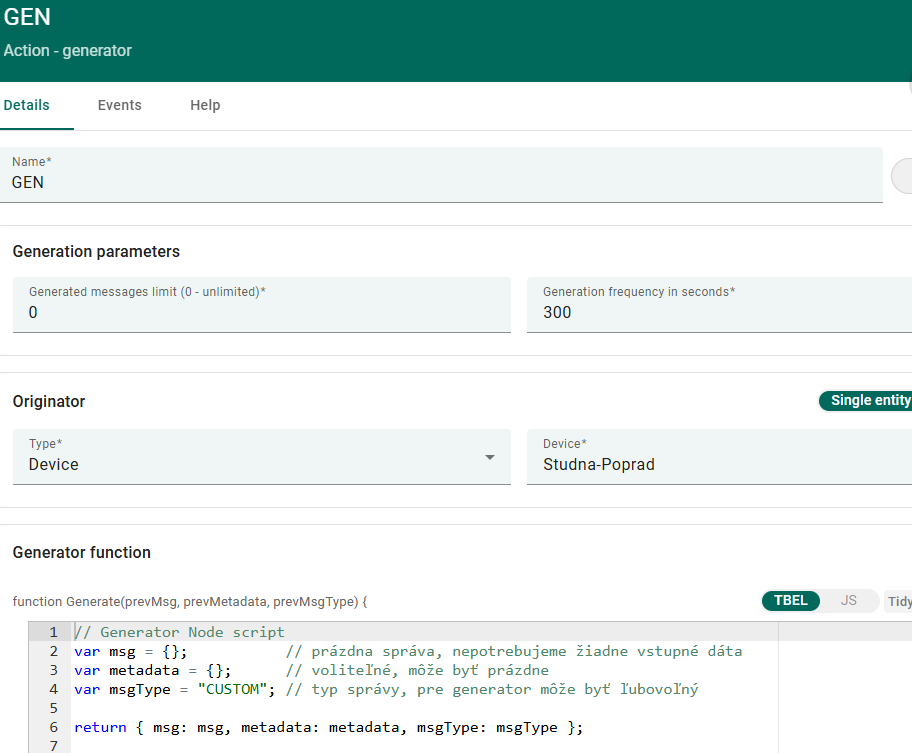Open the Device selector showing Studna-Poprad

point(718,464)
